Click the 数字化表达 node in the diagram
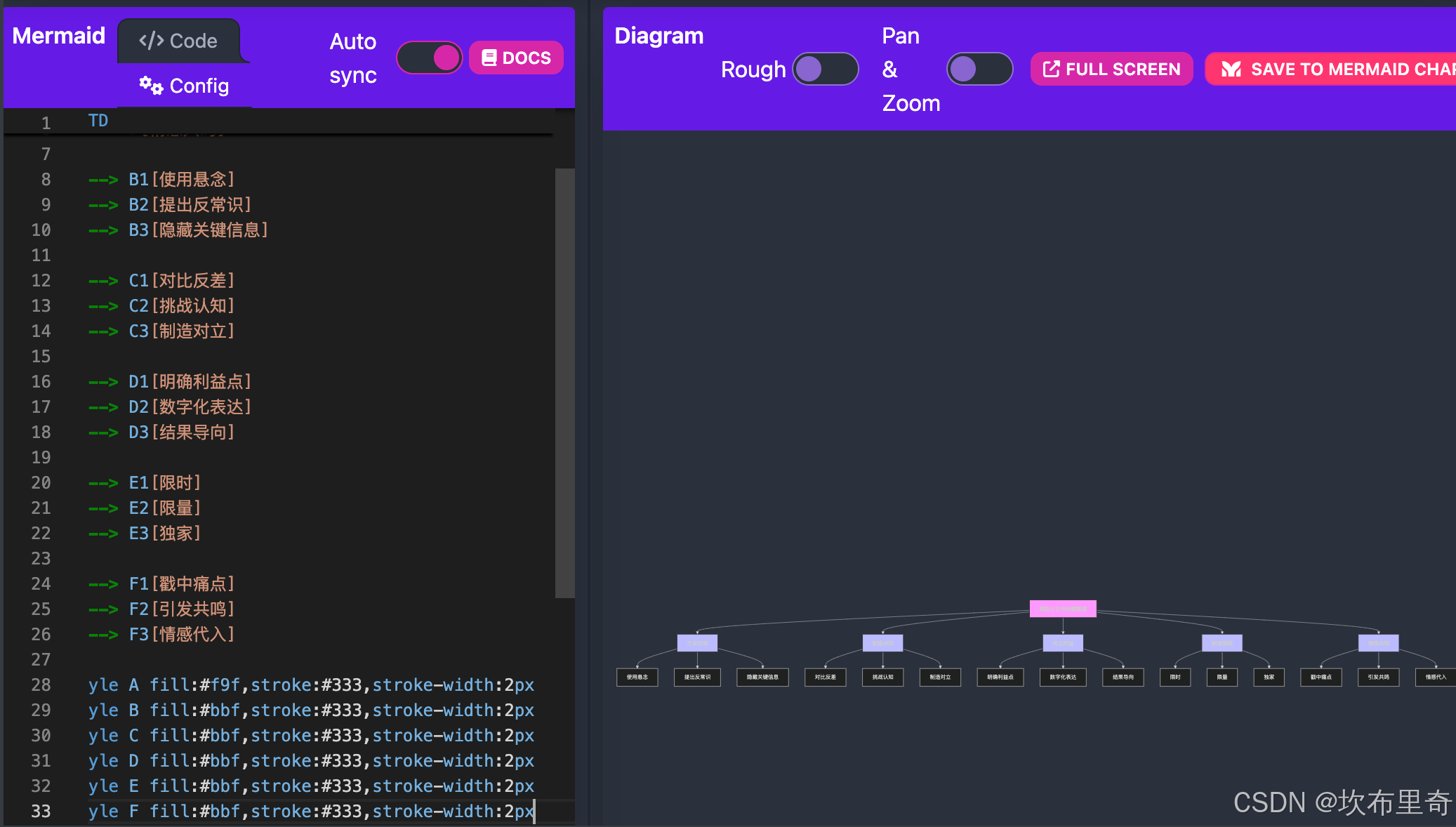 pyautogui.click(x=1062, y=677)
